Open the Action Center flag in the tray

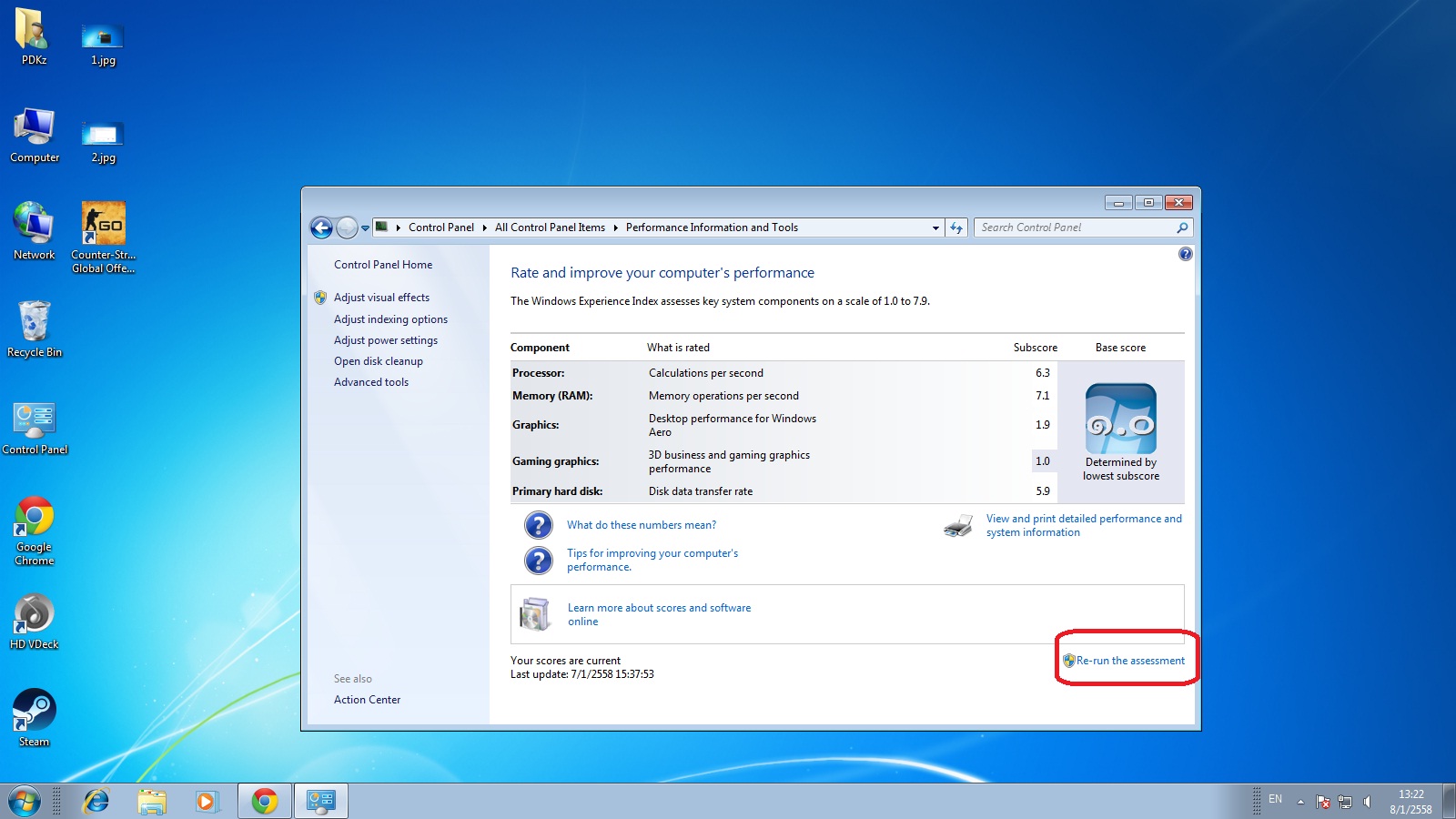click(x=1323, y=802)
